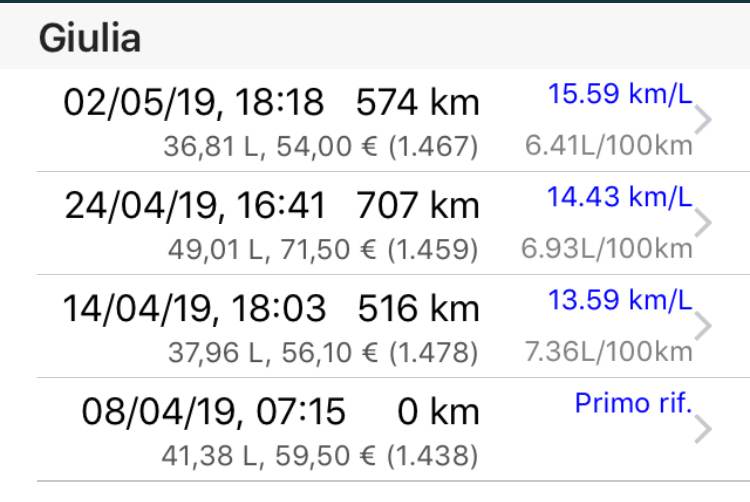Select the 02/05/19, 18:18 date text
The height and width of the screenshot is (502, 750).
point(194,103)
